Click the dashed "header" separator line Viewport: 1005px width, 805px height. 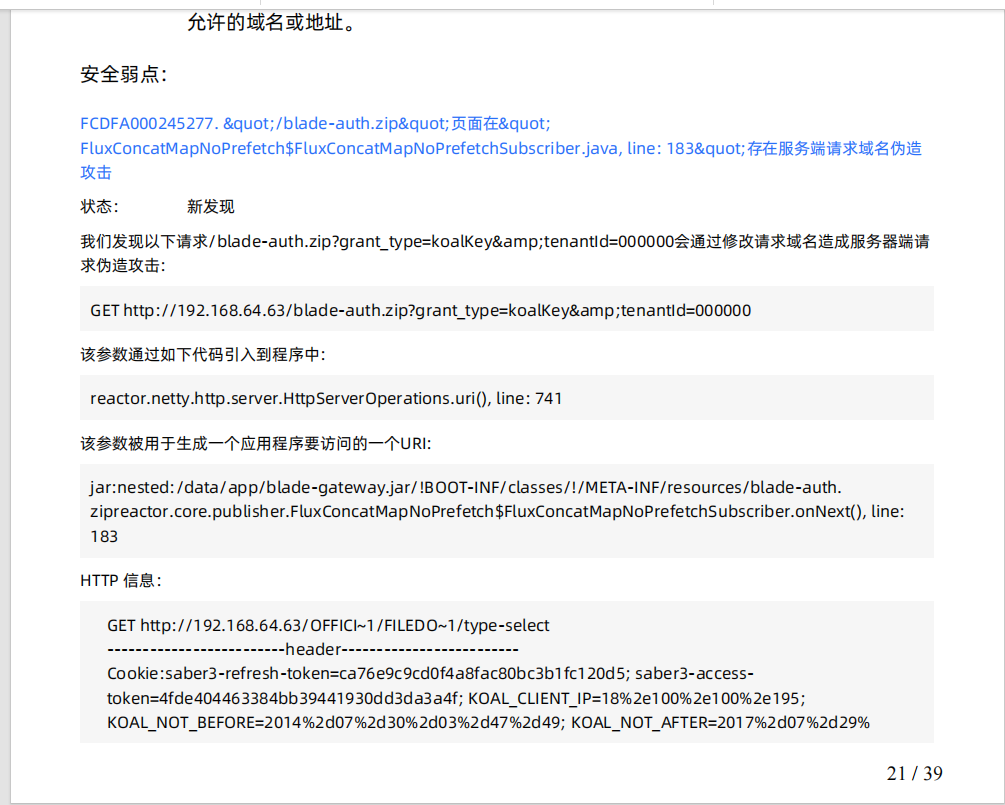click(x=312, y=649)
